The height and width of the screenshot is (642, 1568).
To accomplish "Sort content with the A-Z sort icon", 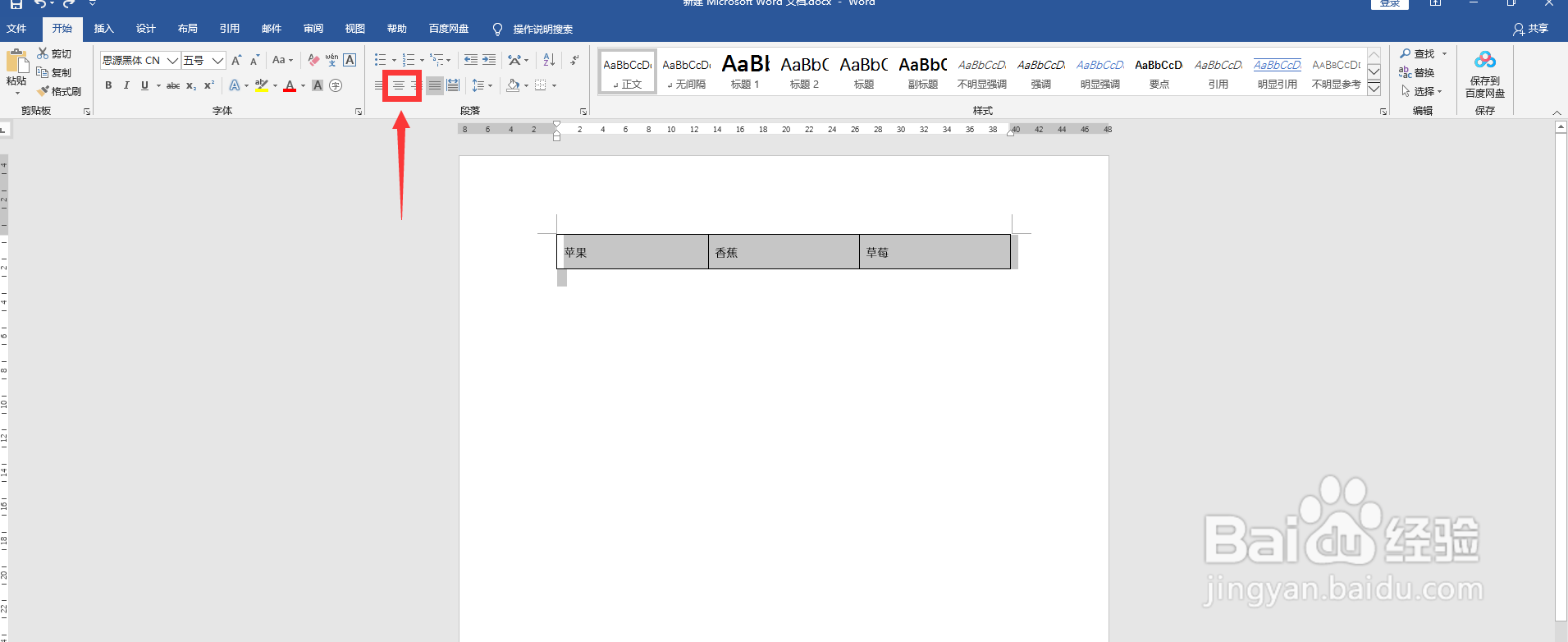I will [549, 60].
